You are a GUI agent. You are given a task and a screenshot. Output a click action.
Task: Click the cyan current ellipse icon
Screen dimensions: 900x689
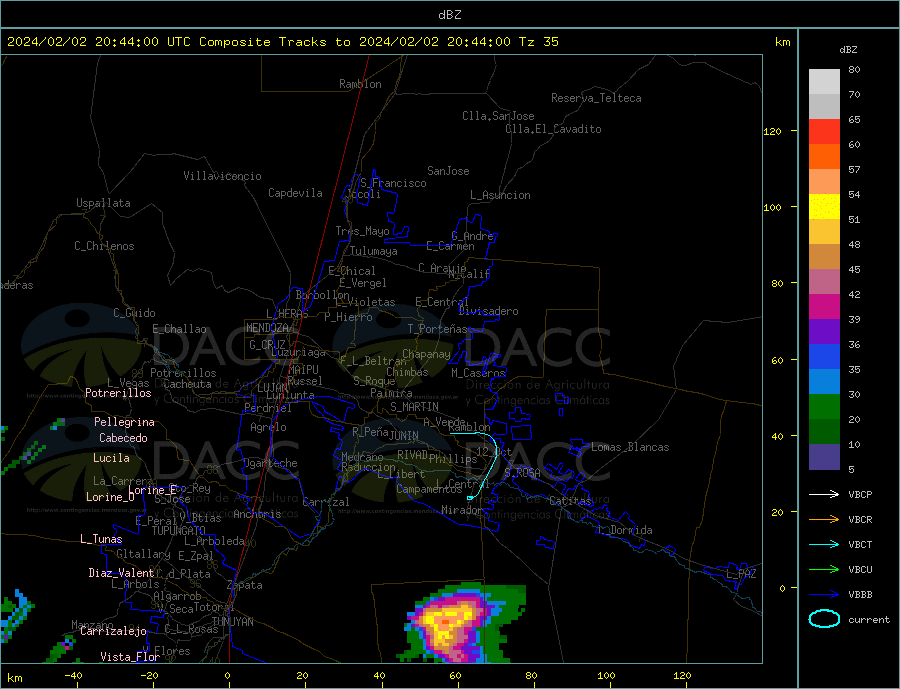point(824,619)
